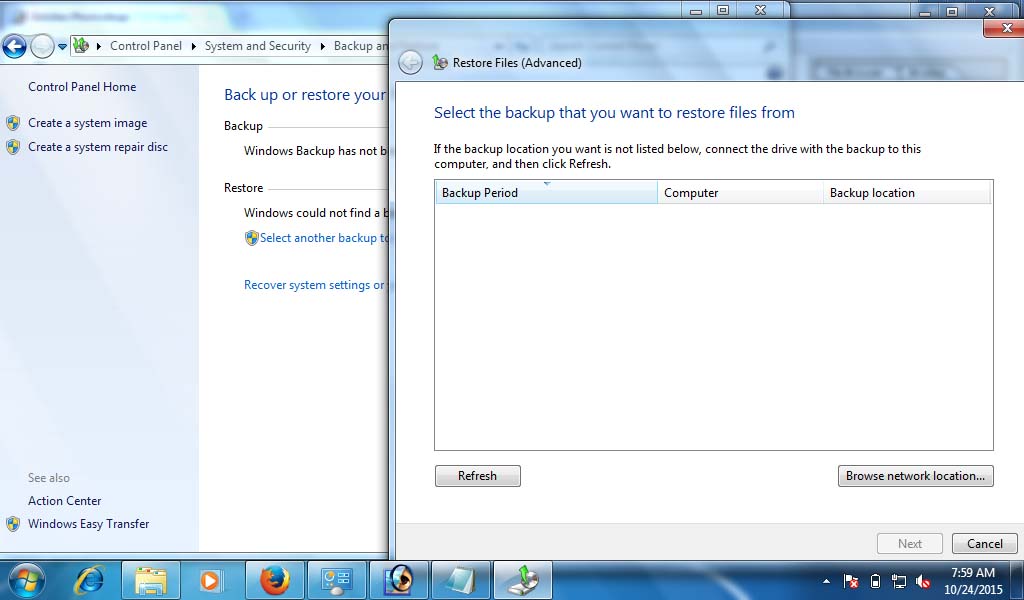Open the Photoshop taskbar icon
The image size is (1024, 600).
pos(399,580)
